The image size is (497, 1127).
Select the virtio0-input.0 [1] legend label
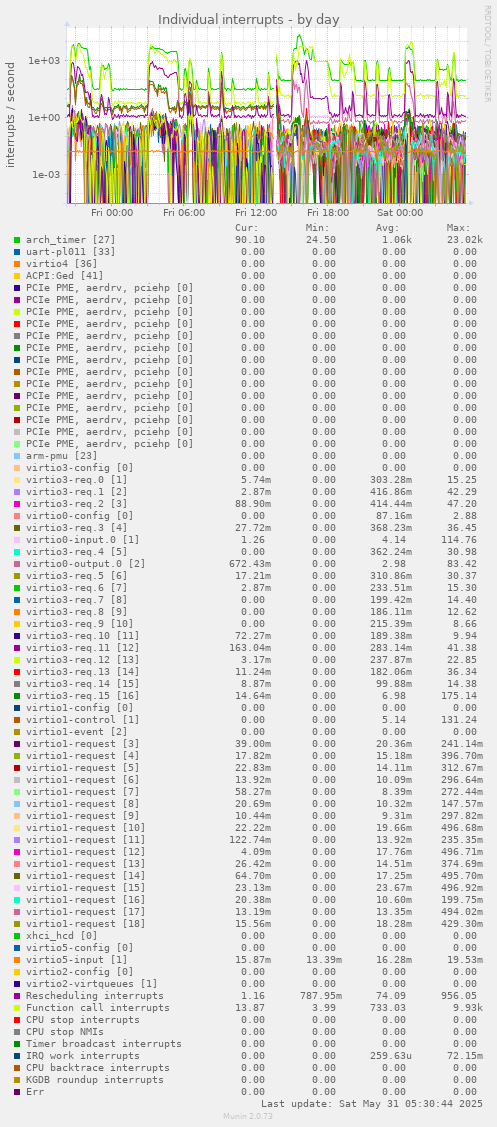76,540
